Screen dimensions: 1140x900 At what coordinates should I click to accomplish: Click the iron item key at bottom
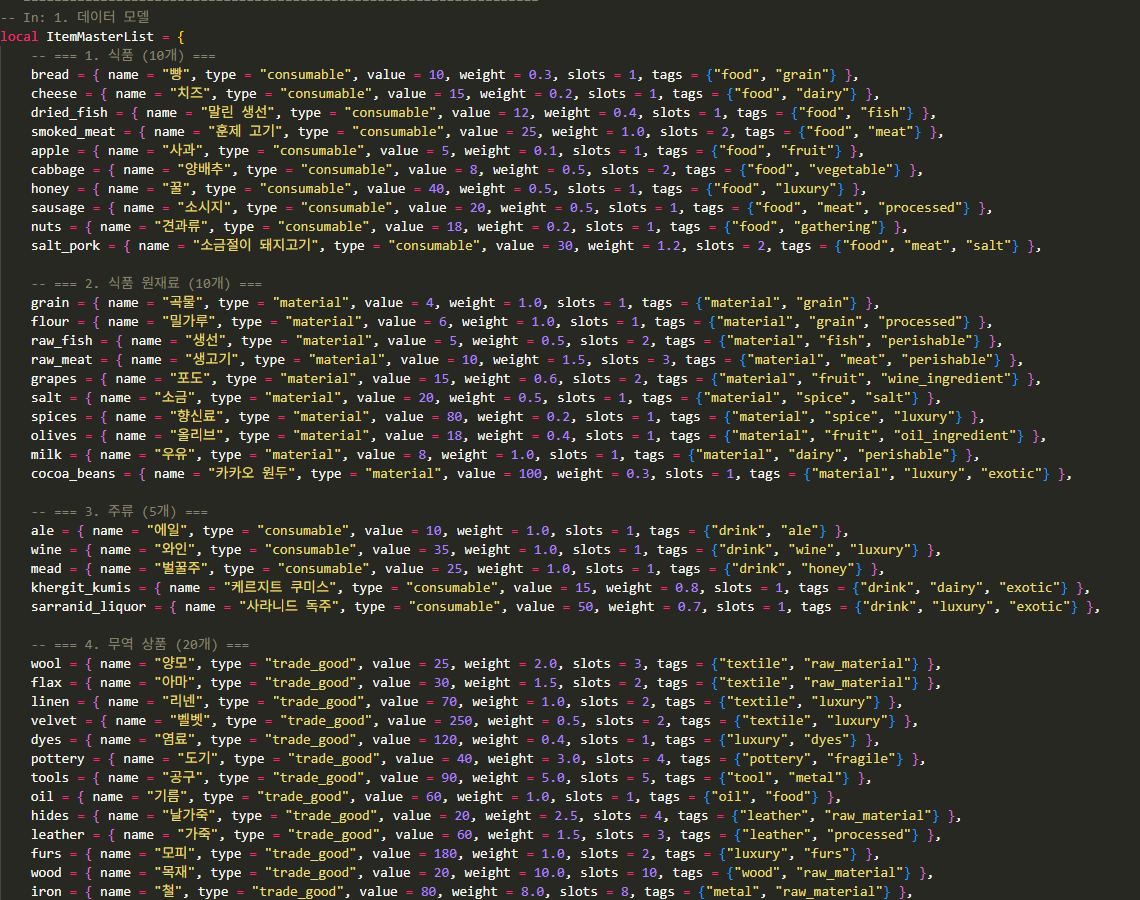46,892
